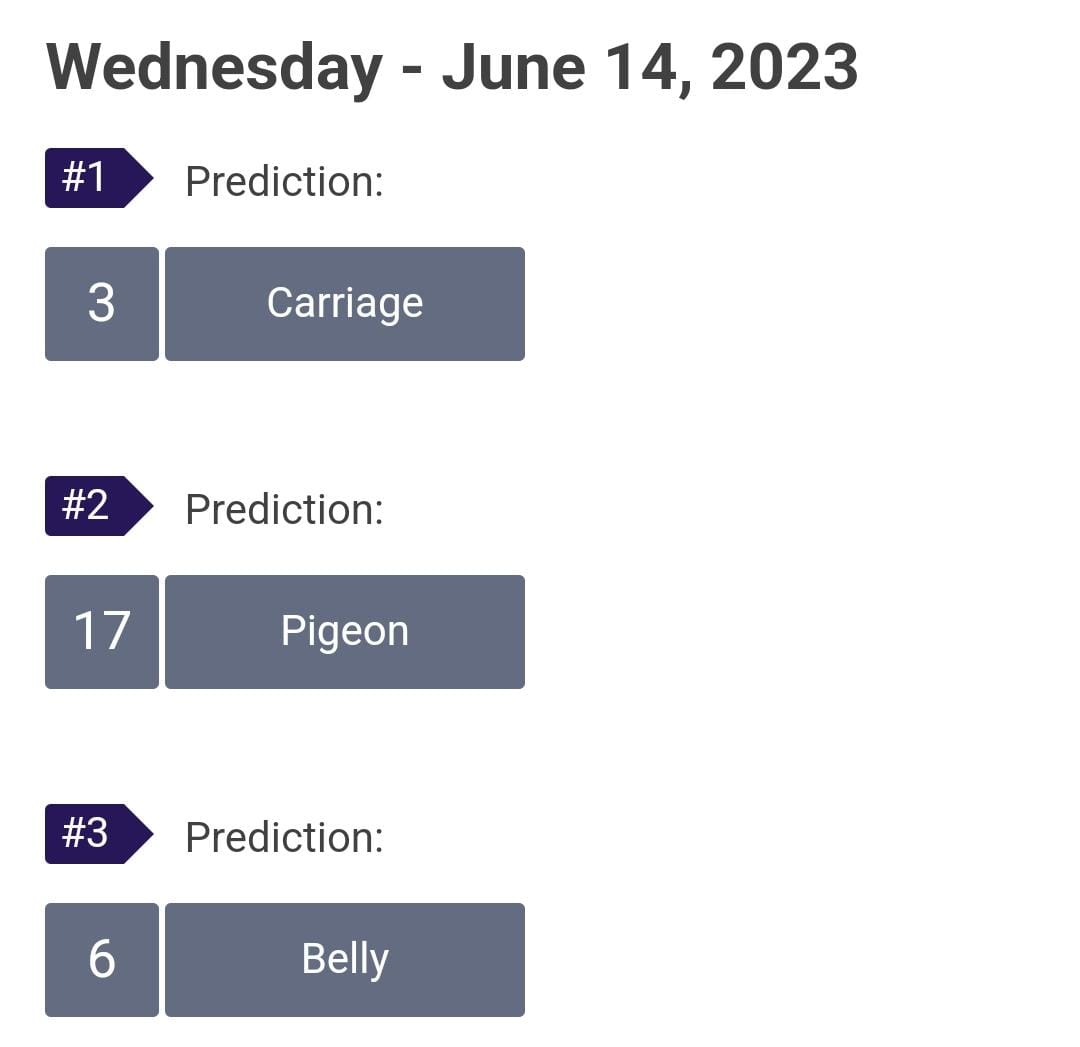Click the #2 ranking badge
The width and height of the screenshot is (1080, 1047).
tap(98, 506)
